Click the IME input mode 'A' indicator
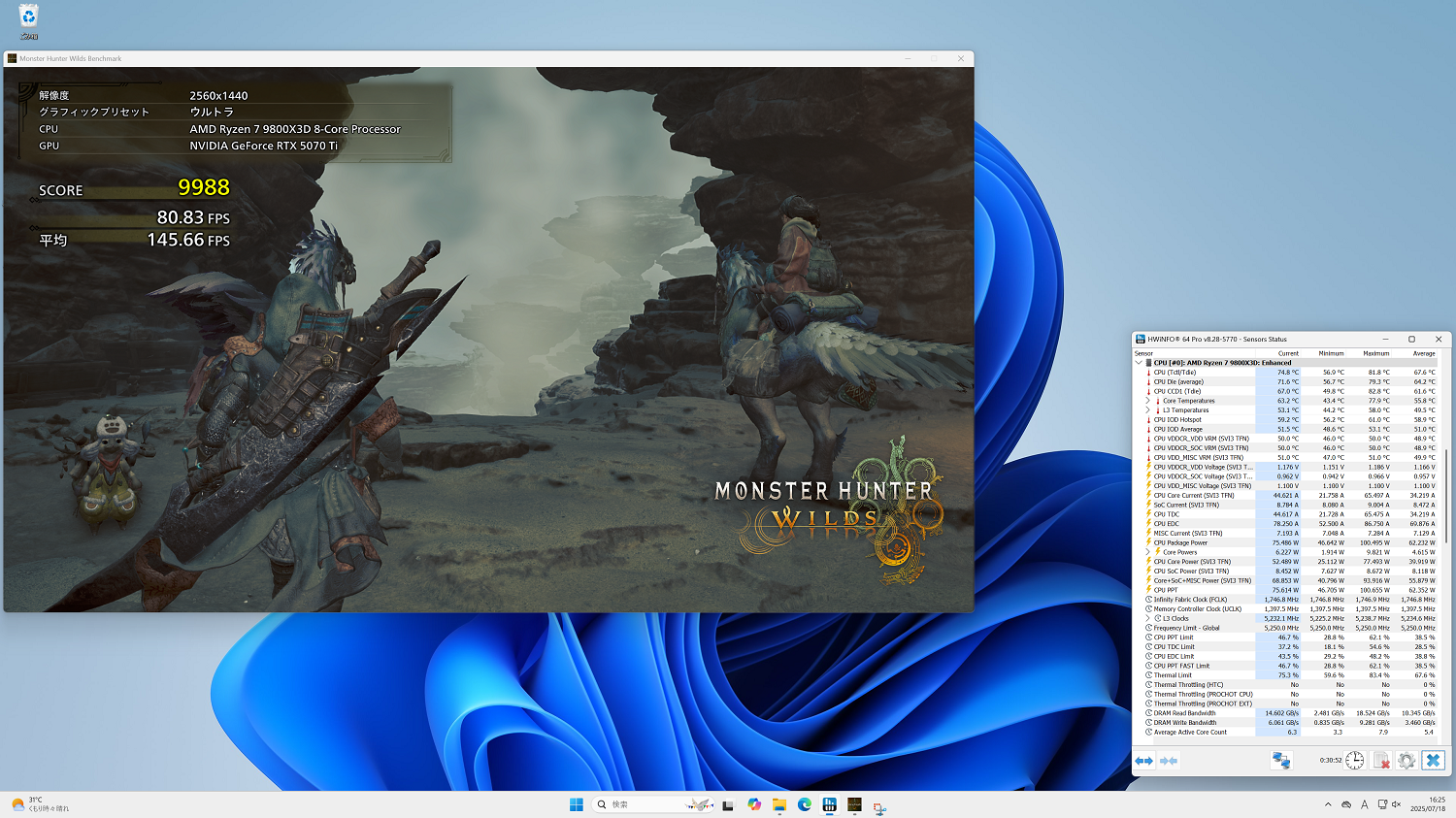Viewport: 1456px width, 818px height. coord(1365,804)
